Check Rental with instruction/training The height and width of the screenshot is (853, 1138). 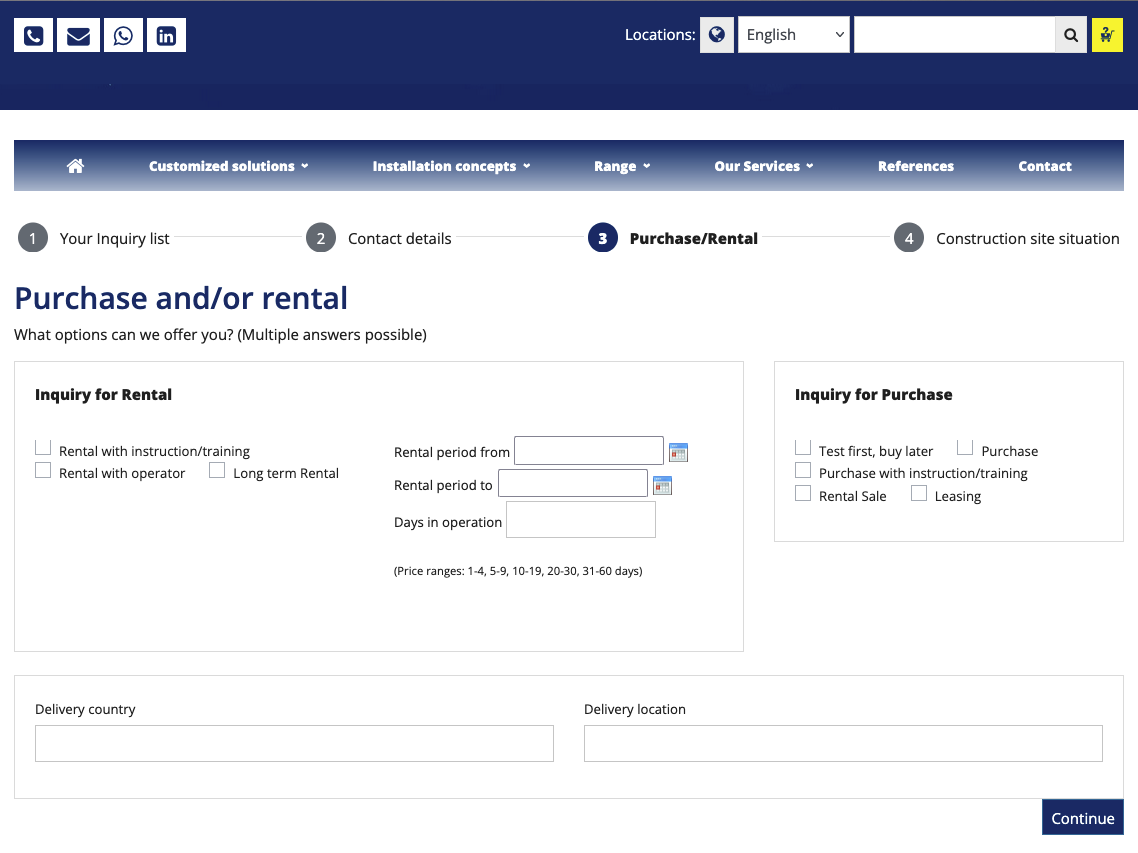coord(43,448)
